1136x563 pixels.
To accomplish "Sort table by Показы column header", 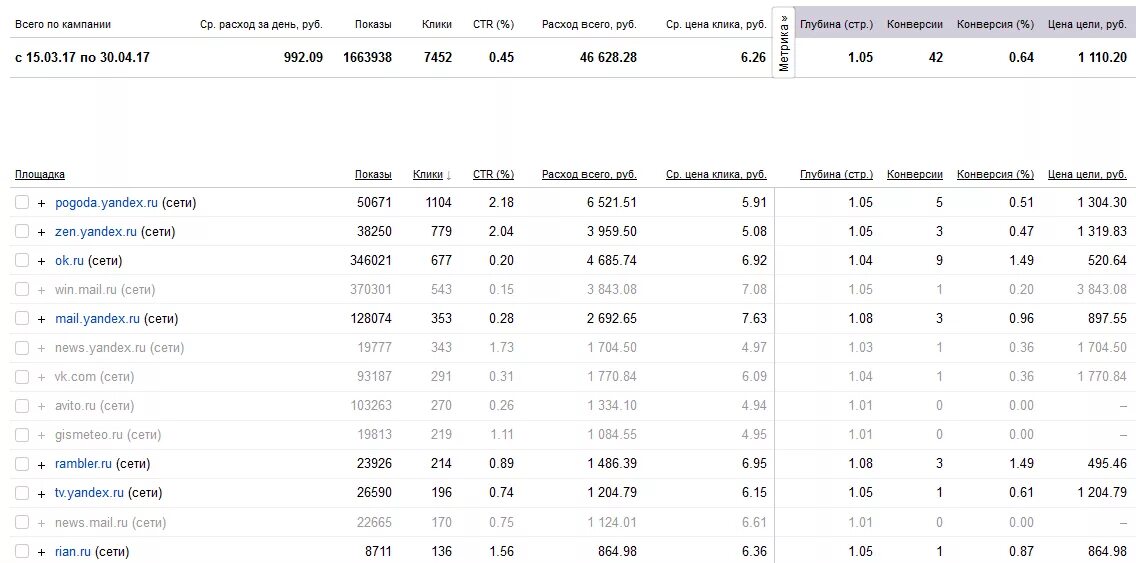I will (373, 175).
